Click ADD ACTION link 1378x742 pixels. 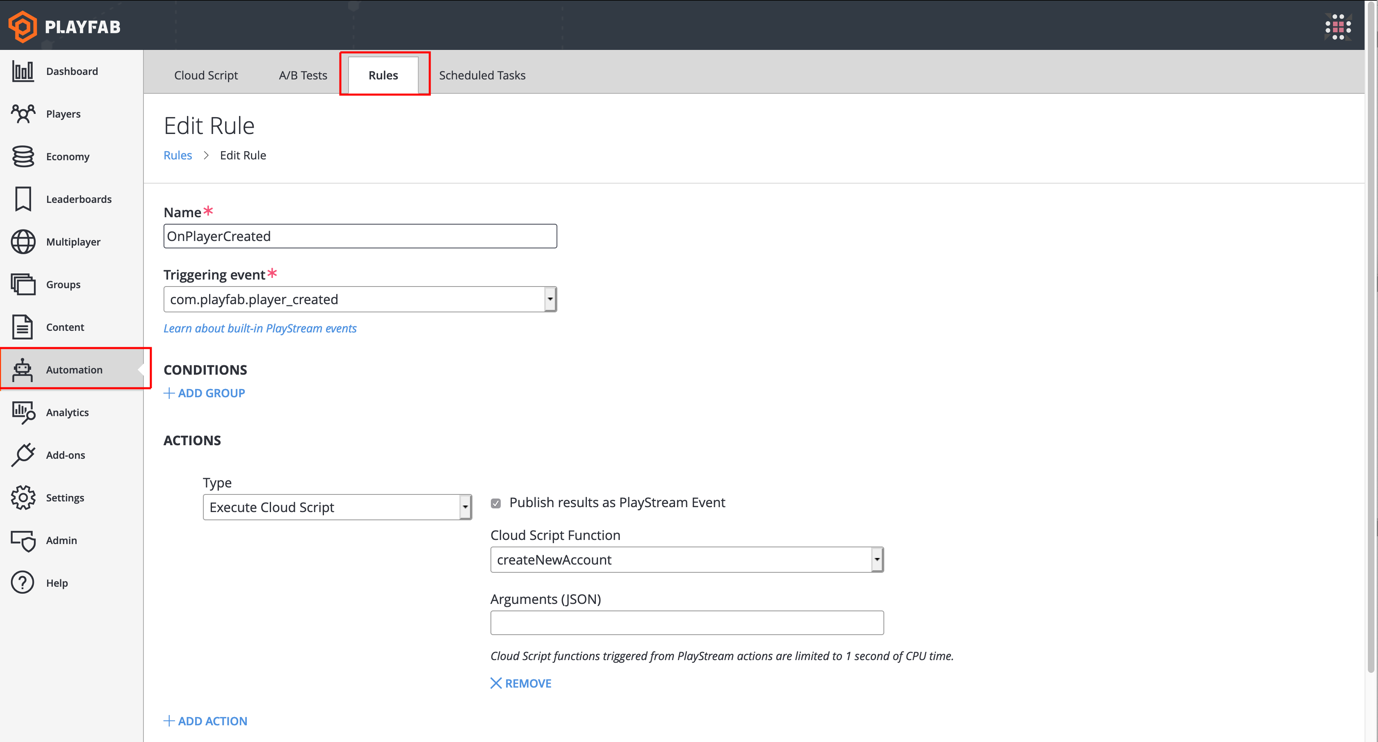[212, 721]
